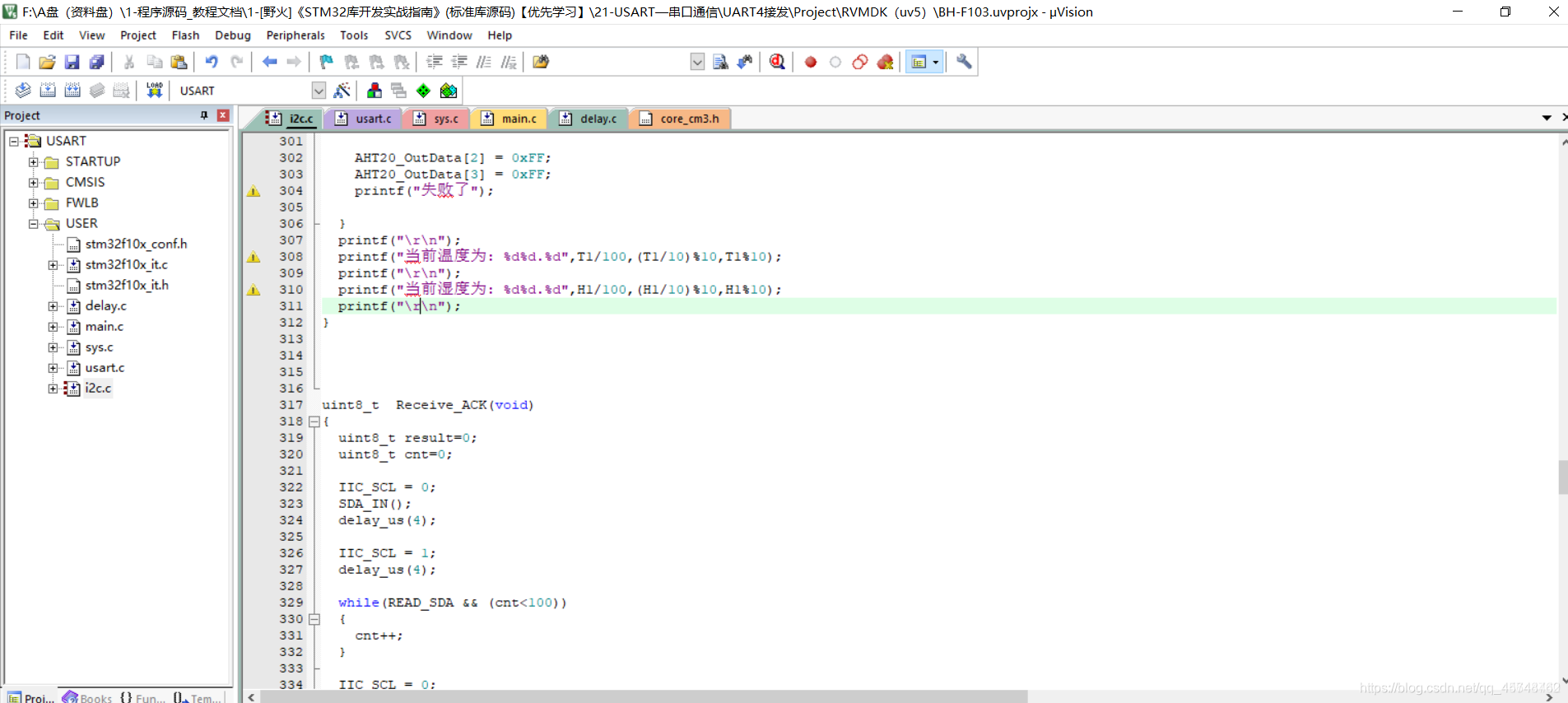Image resolution: width=1568 pixels, height=703 pixels.
Task: Switch to the usart.c editor tab
Action: coord(363,119)
